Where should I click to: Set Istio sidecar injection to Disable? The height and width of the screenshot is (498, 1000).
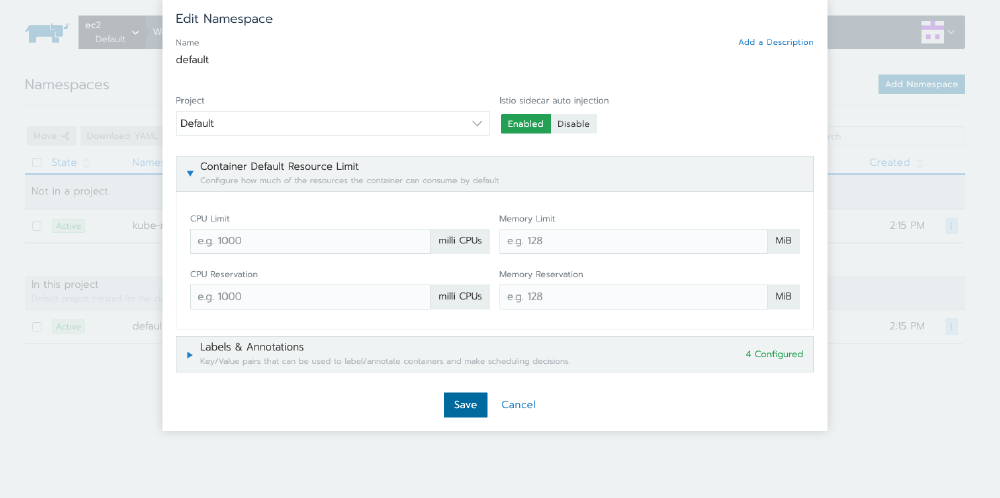coord(573,124)
